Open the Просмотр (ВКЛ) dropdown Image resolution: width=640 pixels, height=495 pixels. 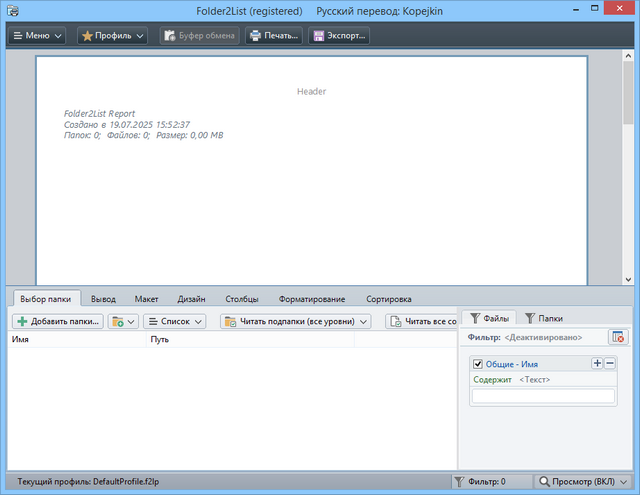tap(583, 482)
